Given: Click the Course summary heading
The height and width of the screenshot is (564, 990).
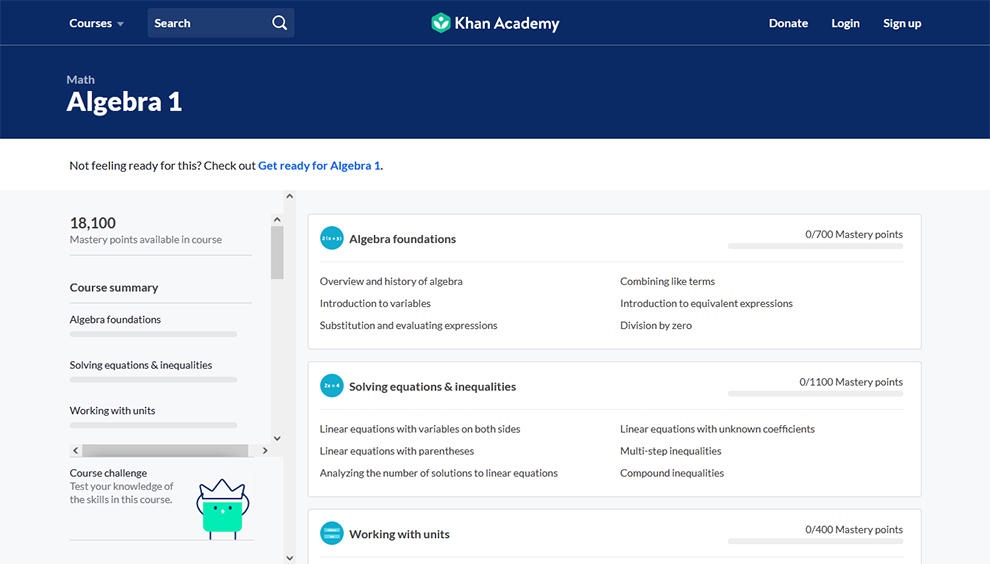Looking at the screenshot, I should click(x=114, y=287).
